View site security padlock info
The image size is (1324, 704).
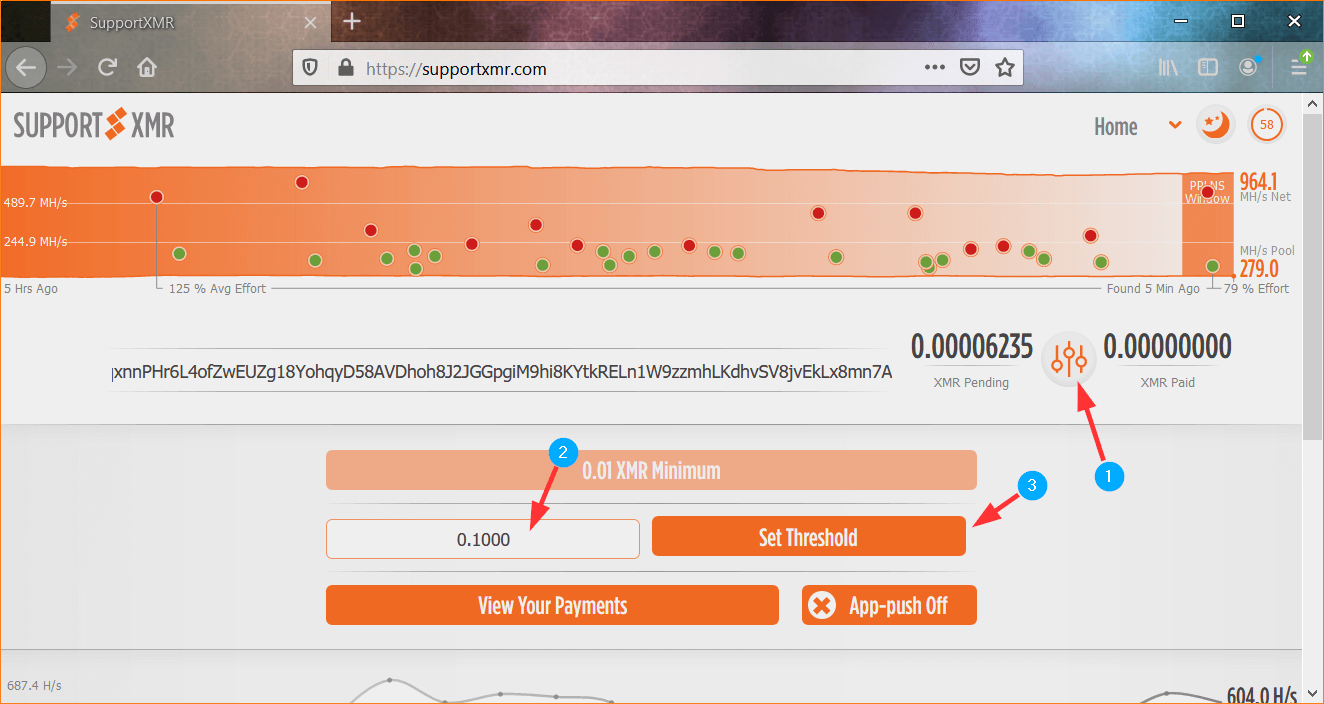click(346, 68)
